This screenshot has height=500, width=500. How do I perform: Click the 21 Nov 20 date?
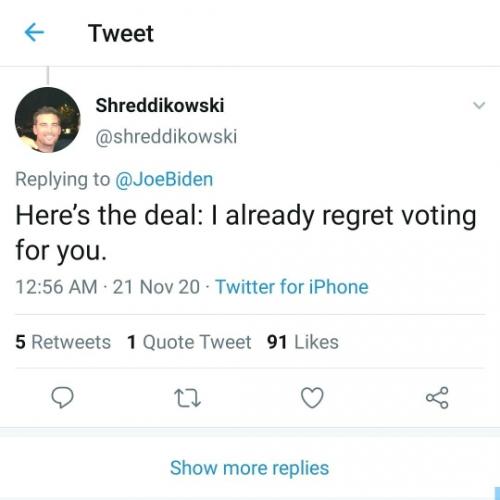[x=156, y=287]
